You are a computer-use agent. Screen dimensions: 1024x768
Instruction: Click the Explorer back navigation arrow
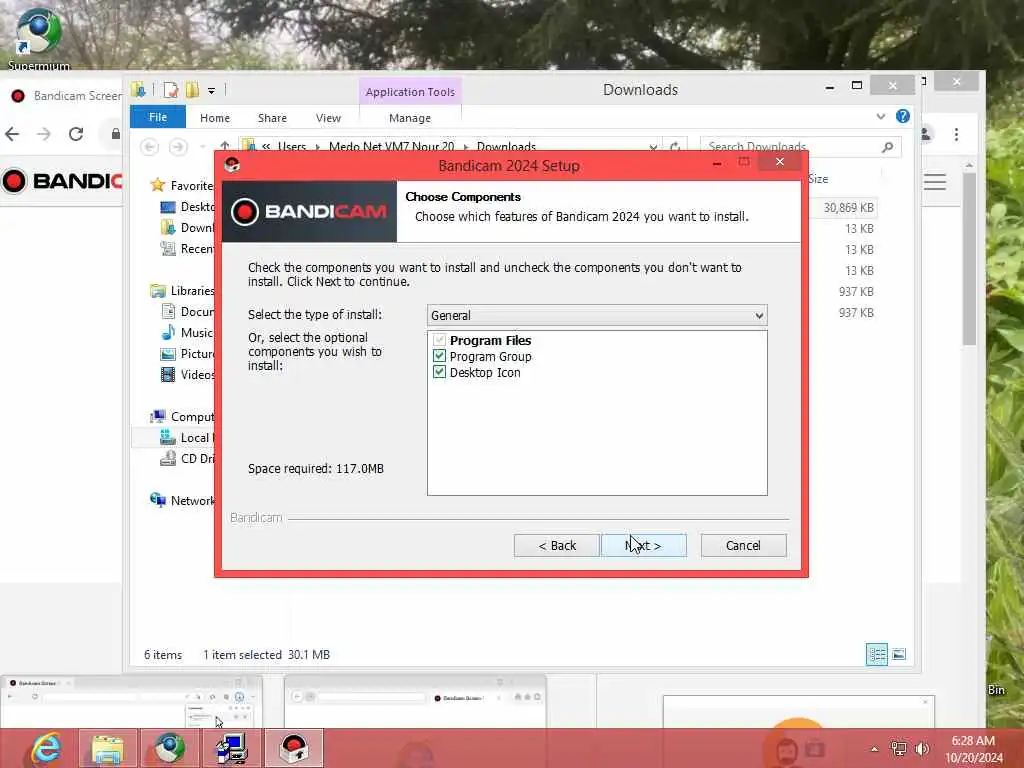click(x=150, y=146)
